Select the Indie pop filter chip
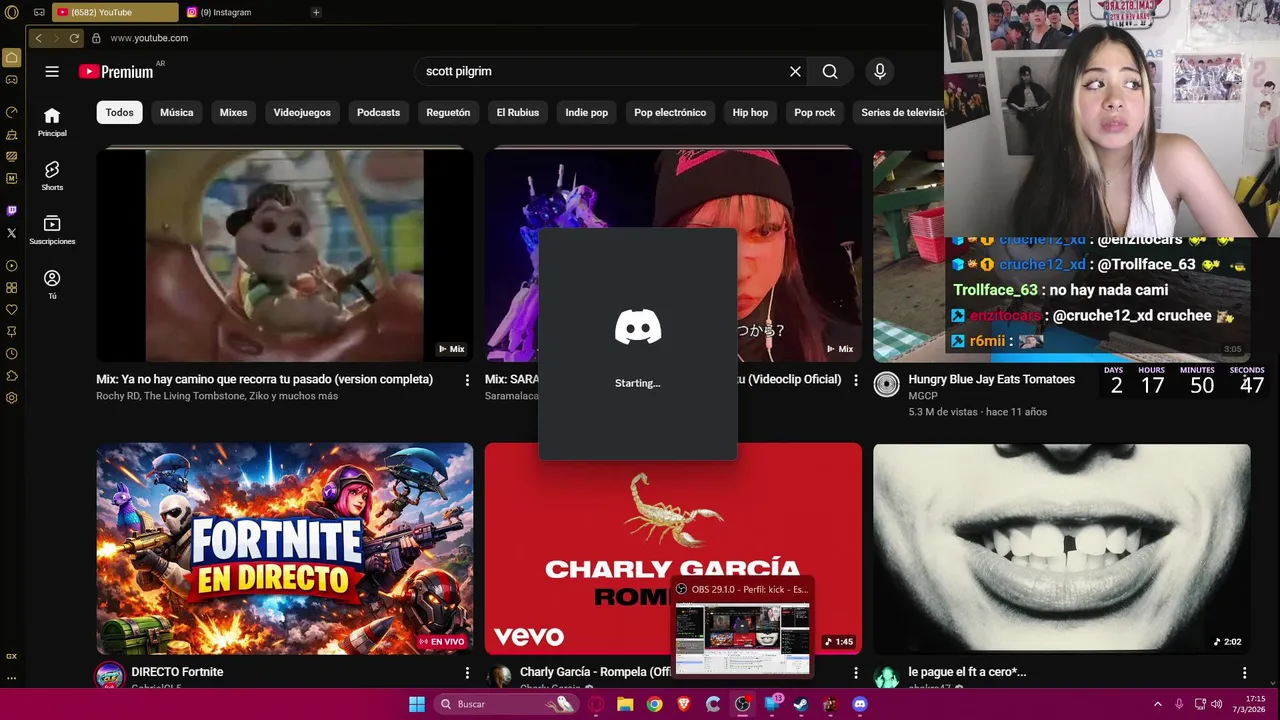1280x720 pixels. click(586, 112)
